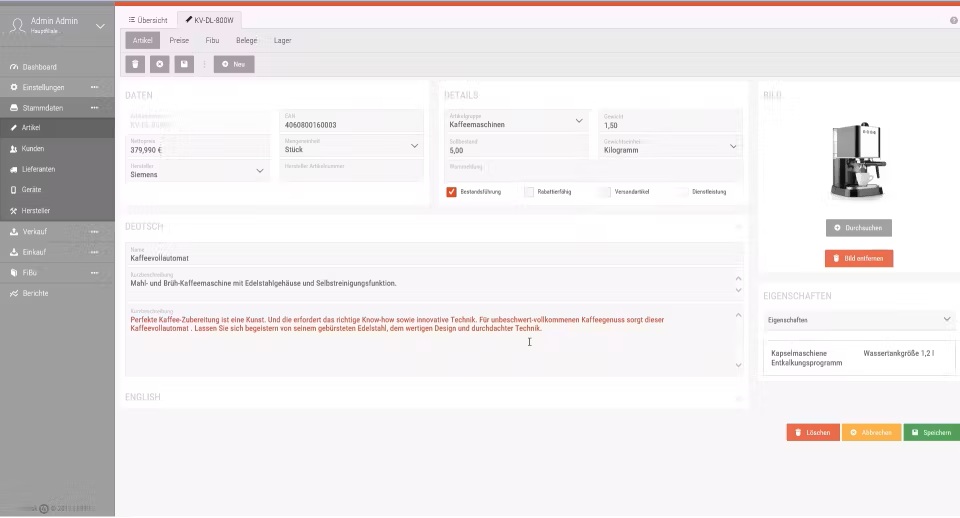Click the Gewicht field 1,50

point(670,121)
